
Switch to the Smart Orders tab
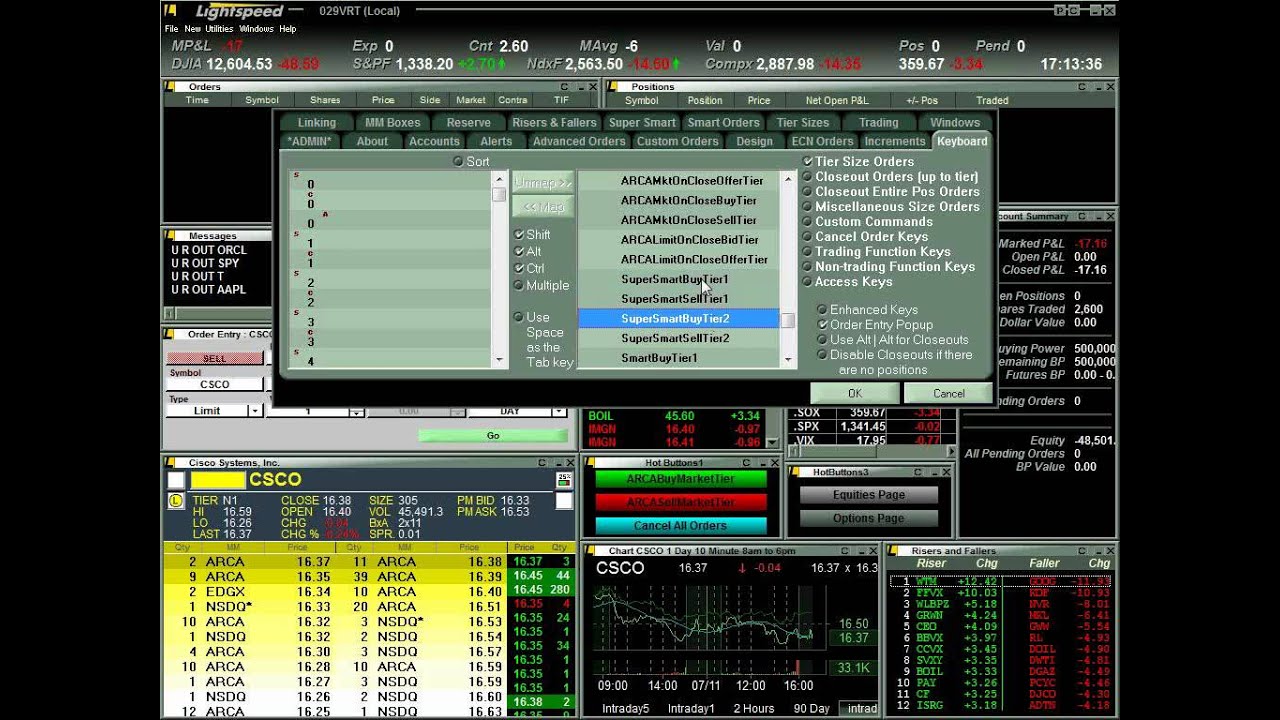click(723, 122)
